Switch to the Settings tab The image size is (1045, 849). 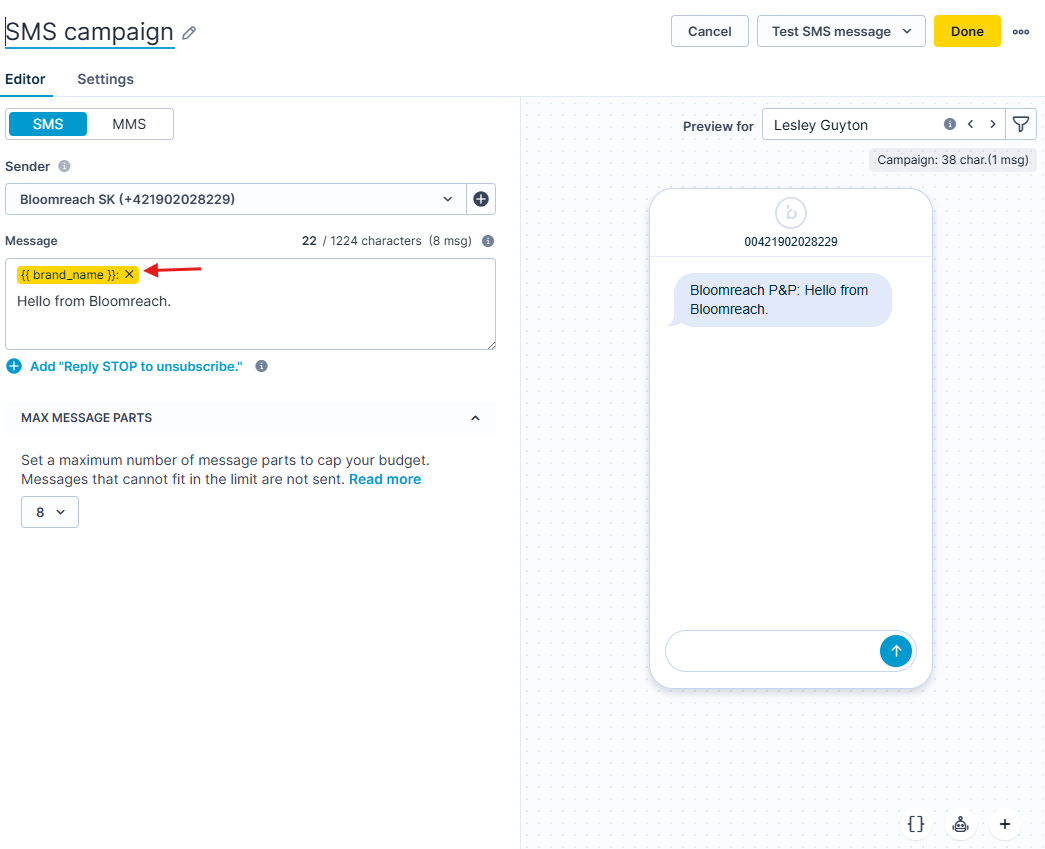click(x=105, y=79)
